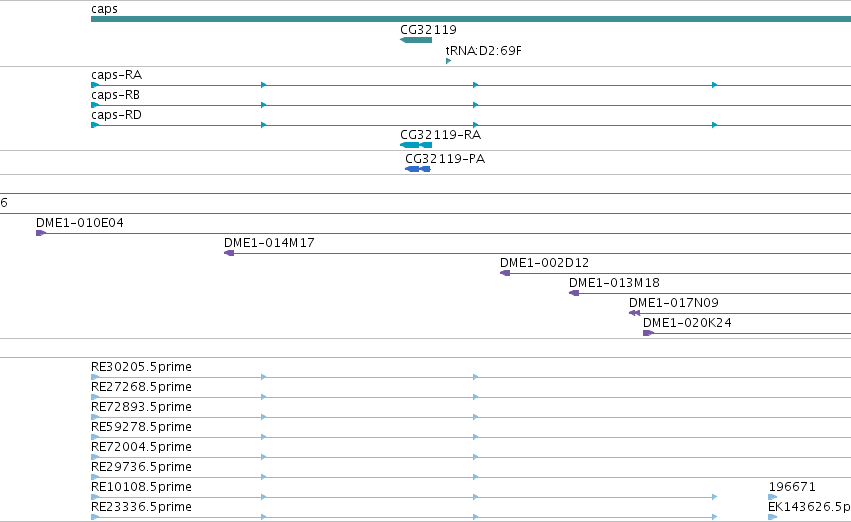This screenshot has height=522, width=851.
Task: Click the DME1-020K24 arrow marker
Action: (x=648, y=333)
